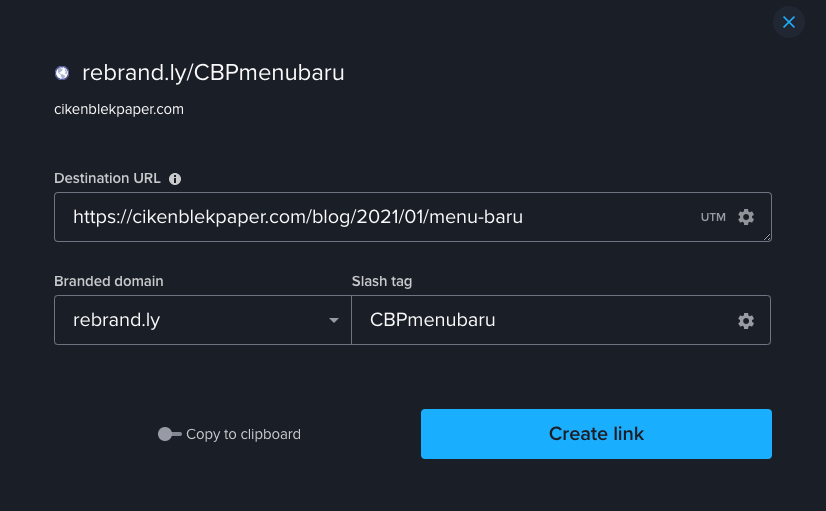Click the Destination URL label
The image size is (826, 511).
tap(107, 179)
